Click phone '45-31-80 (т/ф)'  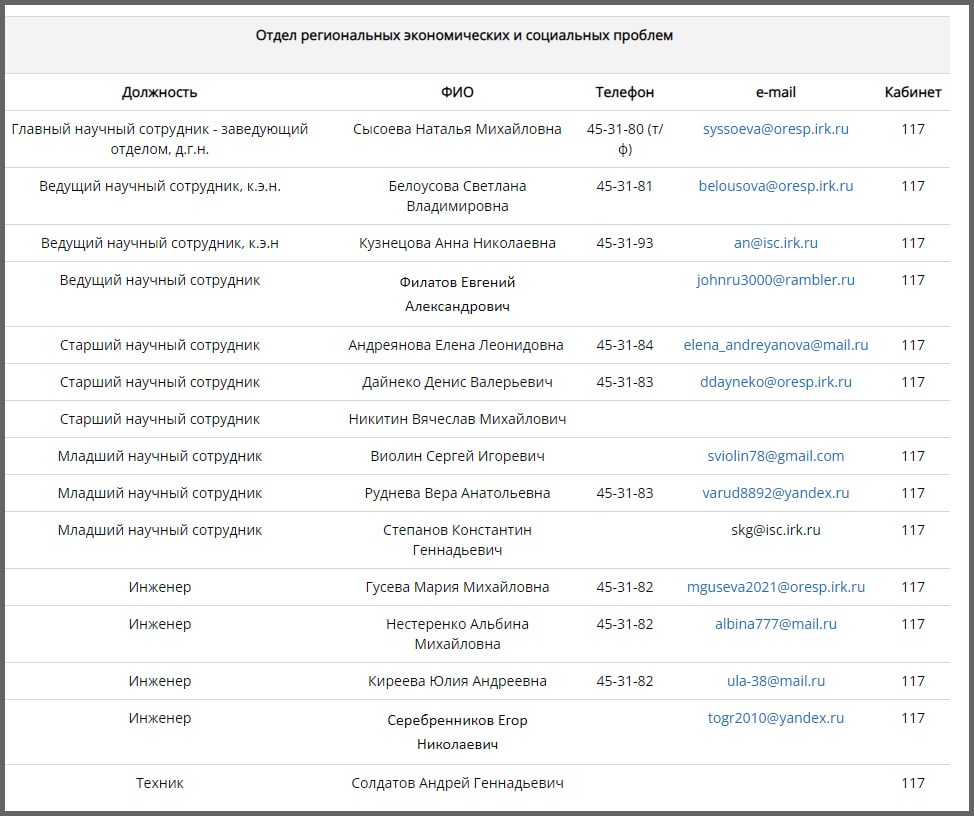tap(624, 139)
